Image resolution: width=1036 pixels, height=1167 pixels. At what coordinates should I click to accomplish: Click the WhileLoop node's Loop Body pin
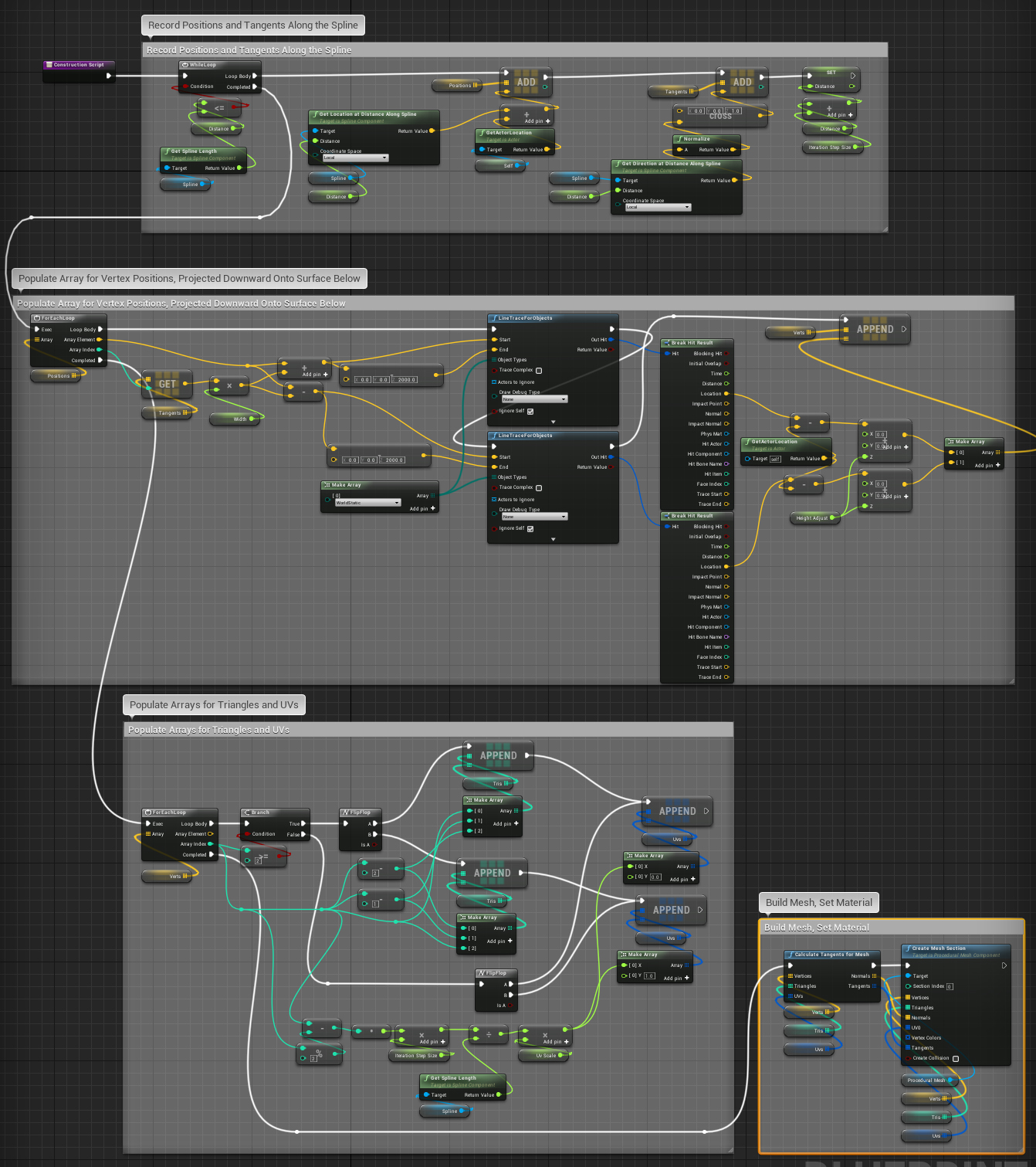tap(255, 76)
